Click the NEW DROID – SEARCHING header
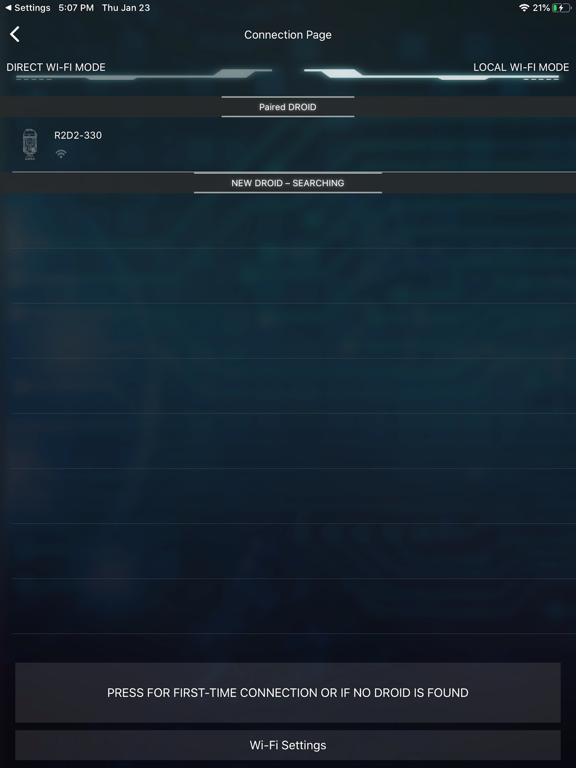The width and height of the screenshot is (576, 768). 288,183
